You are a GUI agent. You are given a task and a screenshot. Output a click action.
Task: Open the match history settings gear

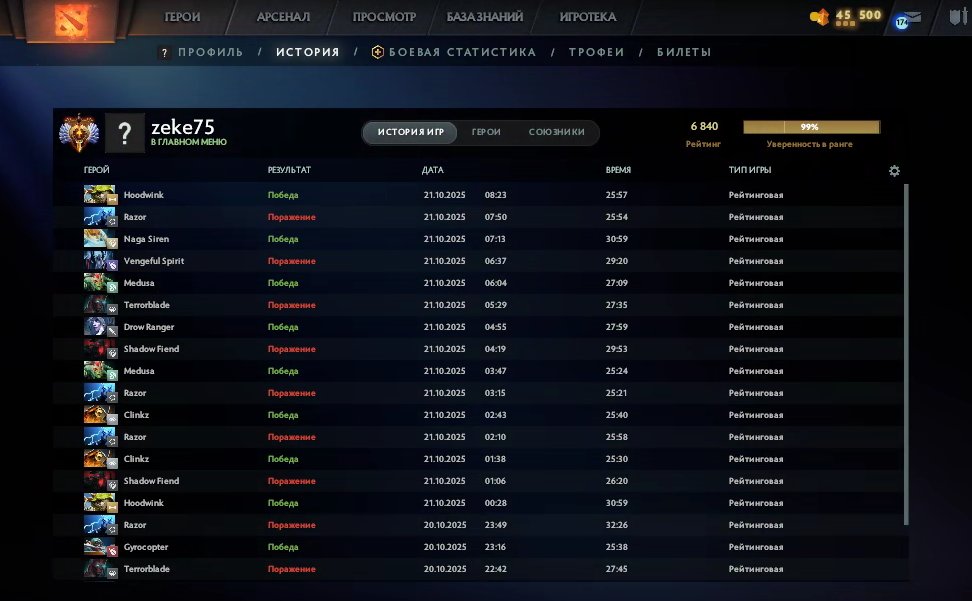pos(894,171)
